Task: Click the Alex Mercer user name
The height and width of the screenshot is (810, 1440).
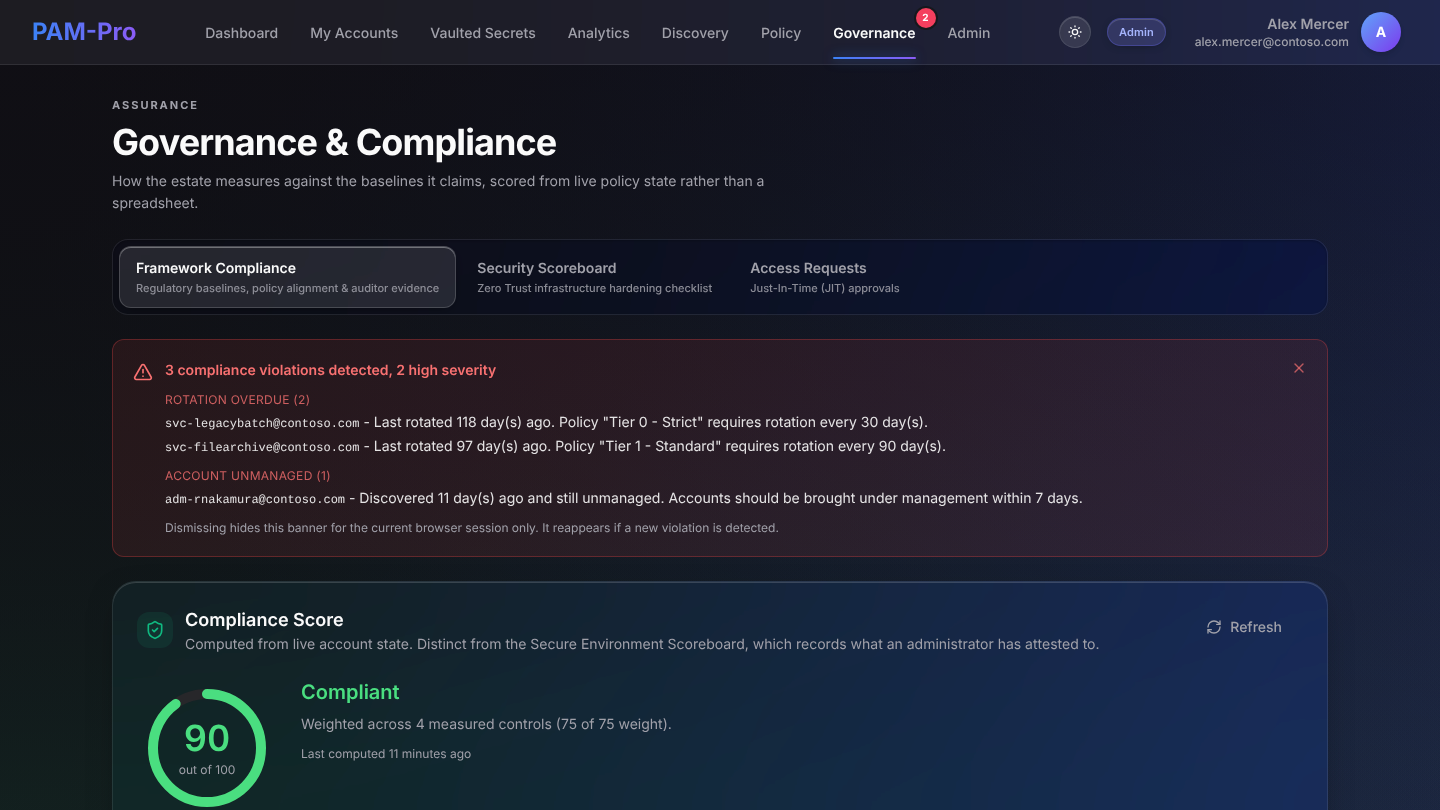Action: 1308,24
